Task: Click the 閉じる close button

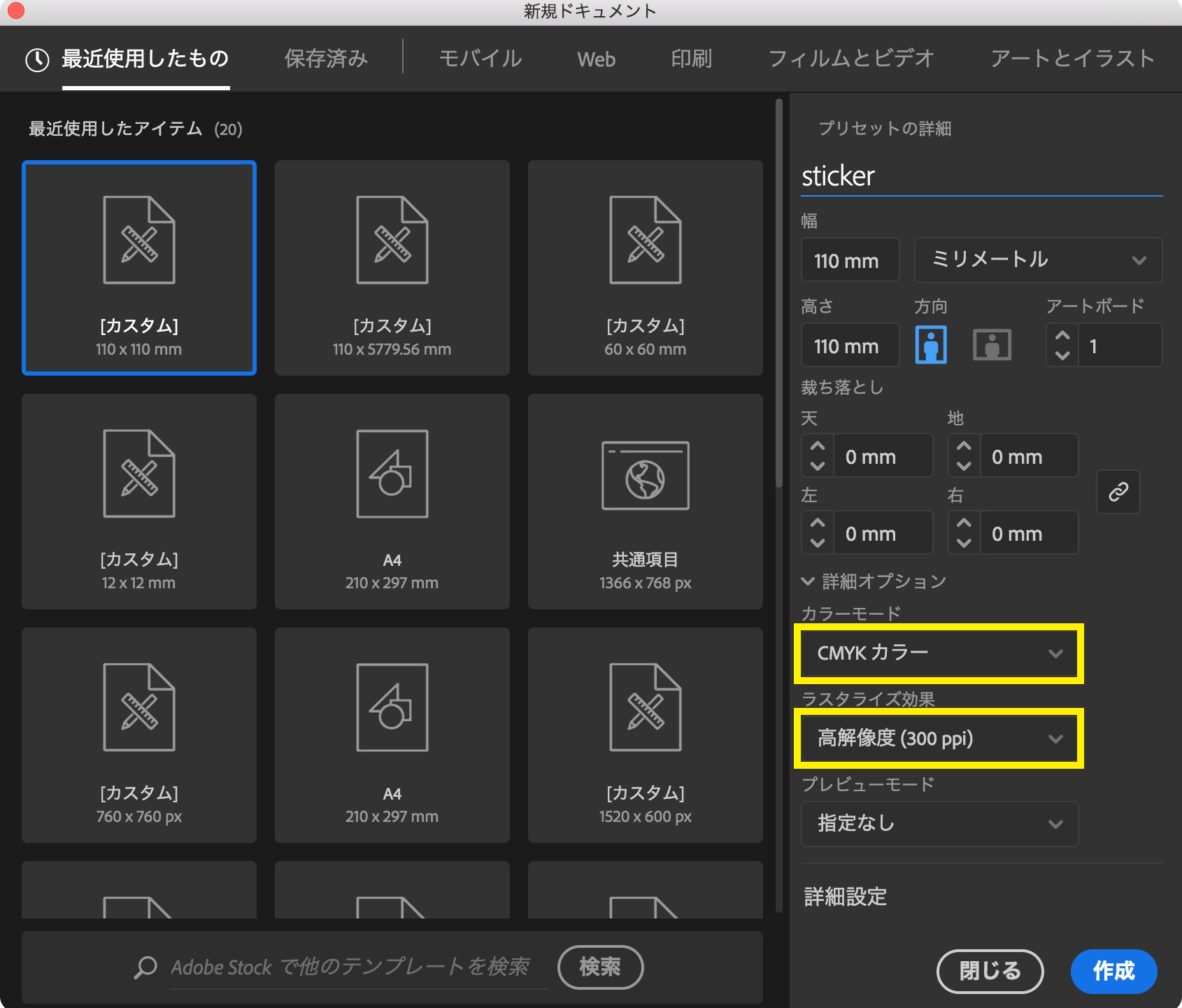Action: (x=990, y=971)
